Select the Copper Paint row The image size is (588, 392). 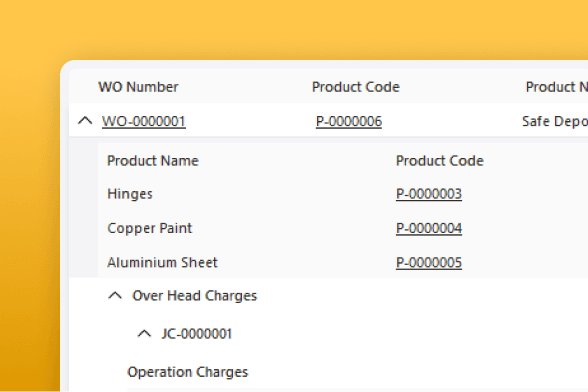pos(343,228)
